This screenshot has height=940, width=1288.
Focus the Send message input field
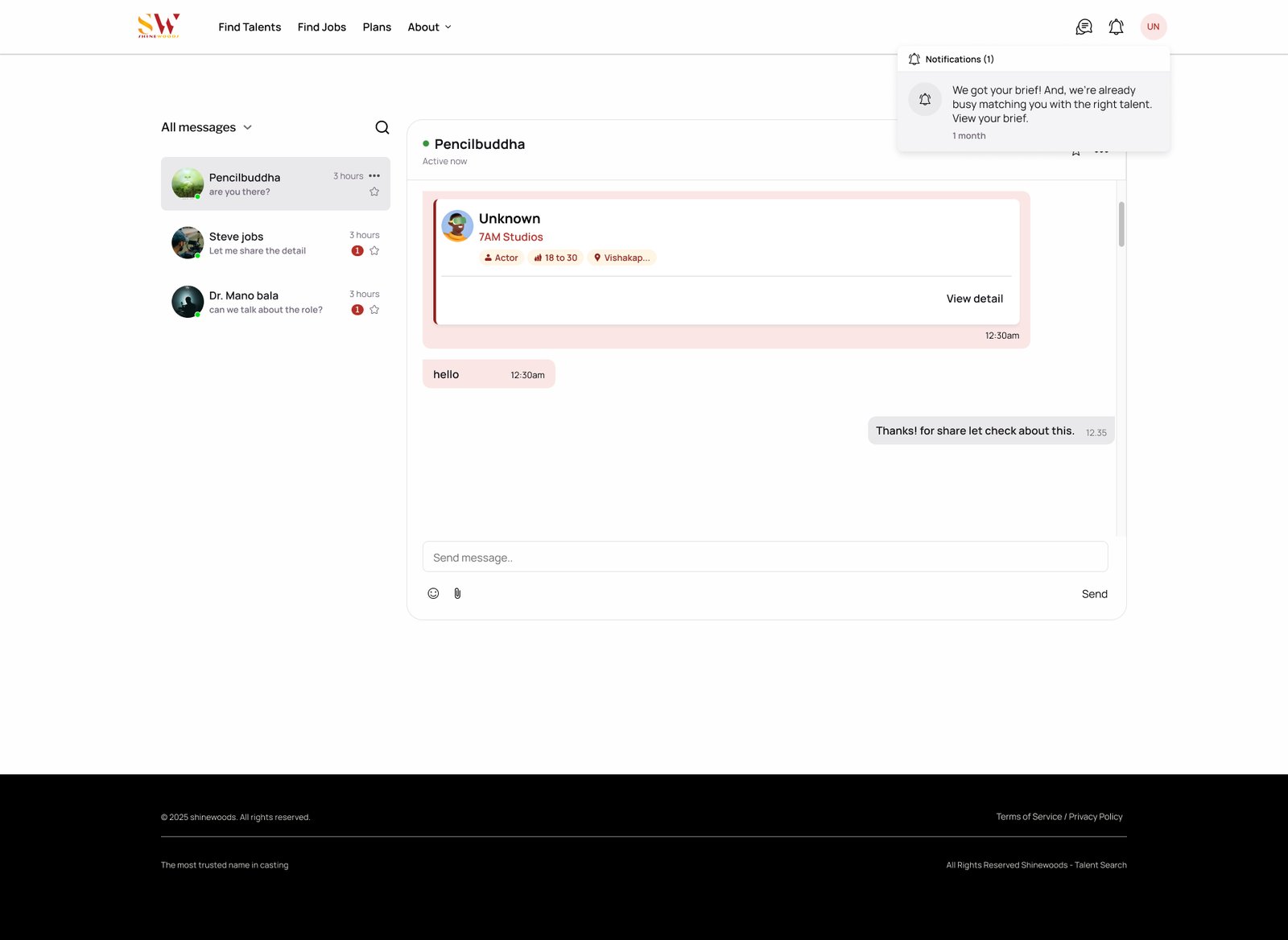(765, 557)
